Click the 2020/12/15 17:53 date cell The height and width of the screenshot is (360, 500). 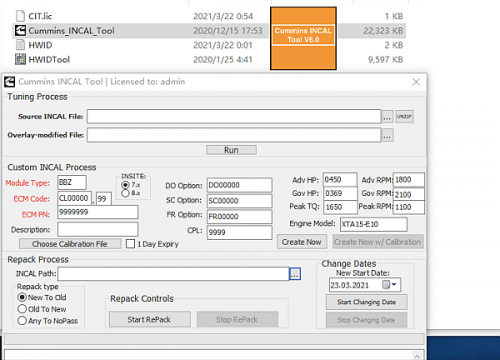(228, 31)
